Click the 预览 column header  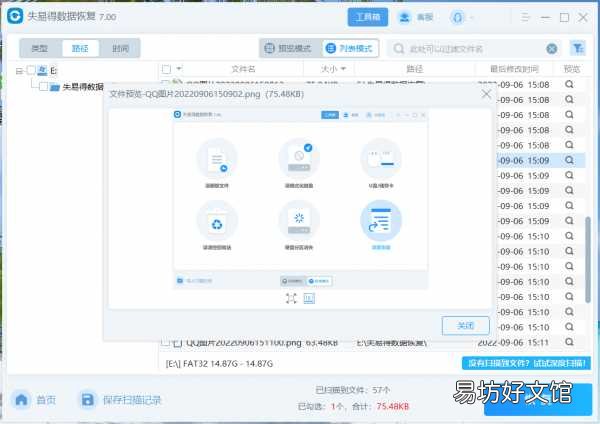[572, 69]
